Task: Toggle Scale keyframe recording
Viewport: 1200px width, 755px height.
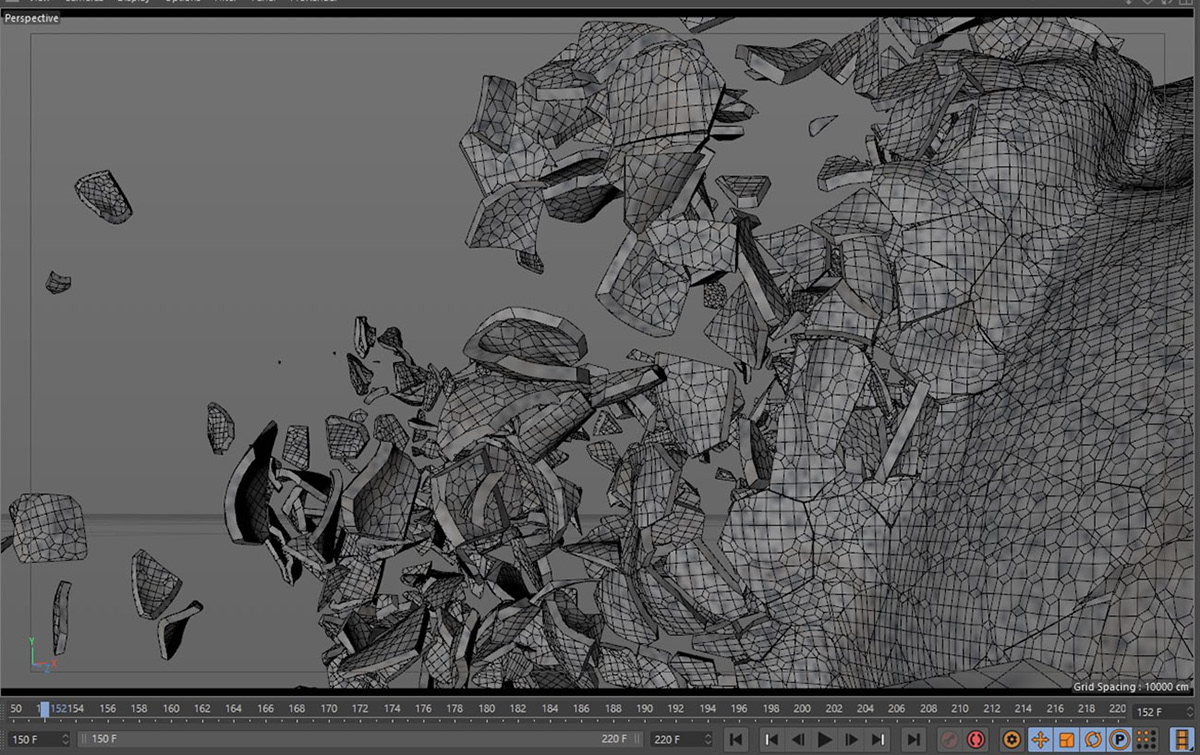Action: 1066,740
